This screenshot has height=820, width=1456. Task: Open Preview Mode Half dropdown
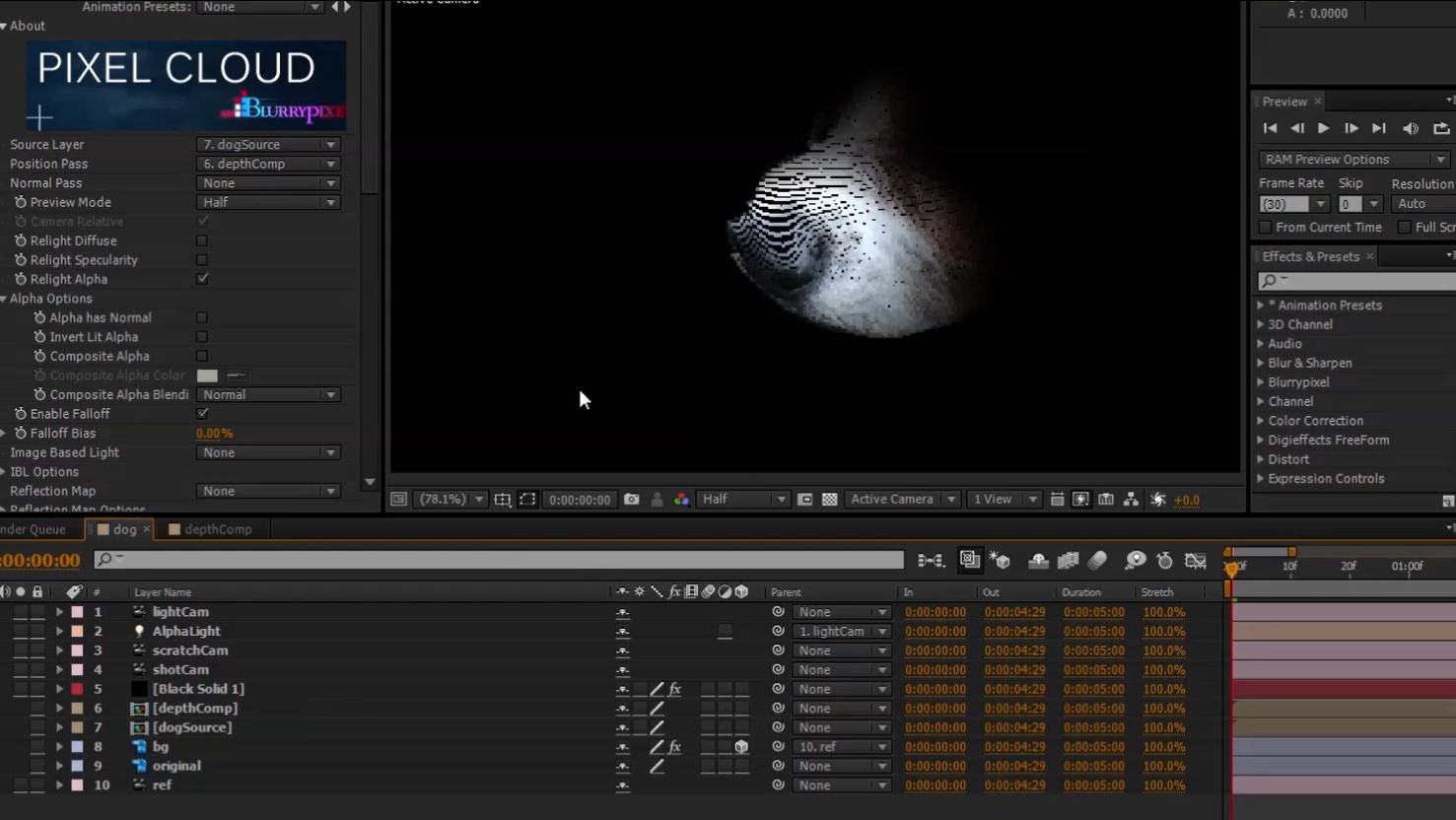(x=268, y=202)
